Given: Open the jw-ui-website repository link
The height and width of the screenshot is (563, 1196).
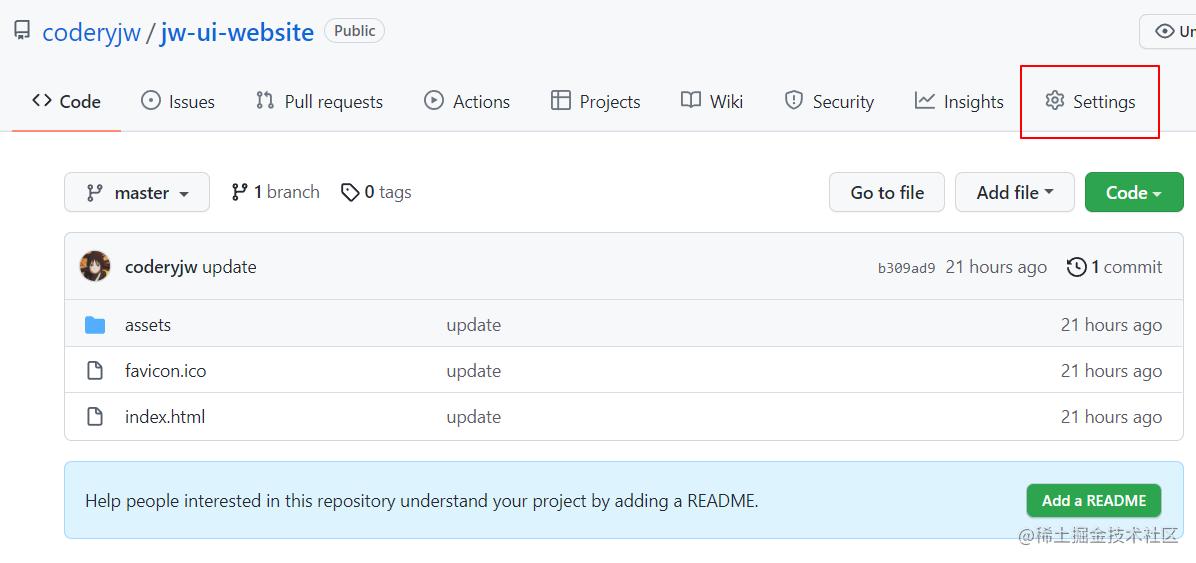Looking at the screenshot, I should coord(237,32).
